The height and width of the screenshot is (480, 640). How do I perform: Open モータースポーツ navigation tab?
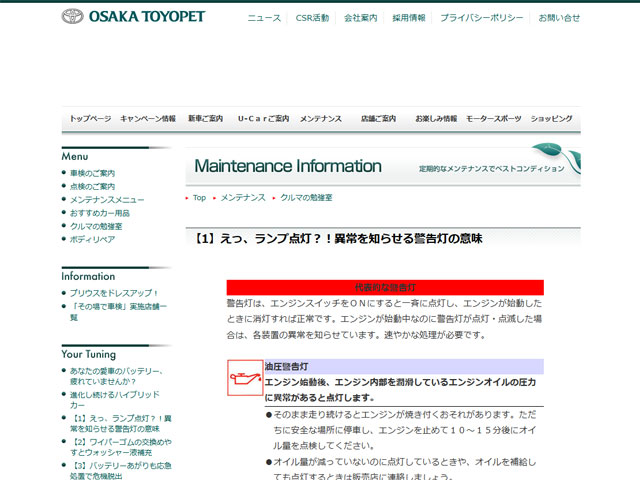tap(494, 119)
